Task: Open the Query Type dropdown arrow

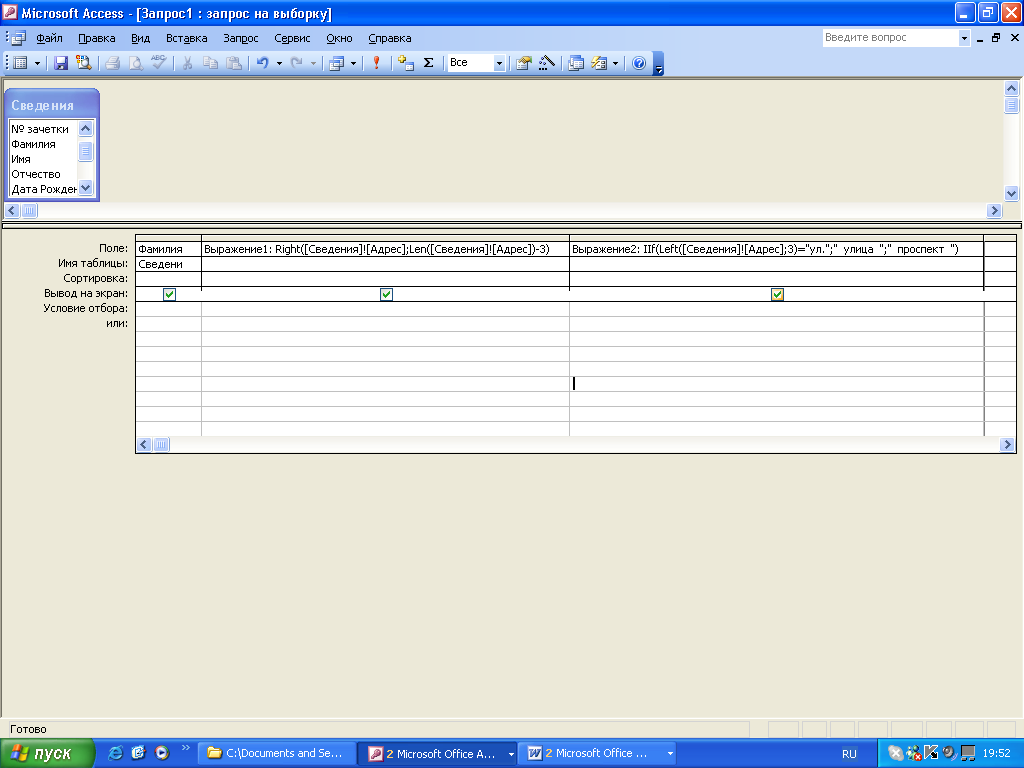Action: 353,63
